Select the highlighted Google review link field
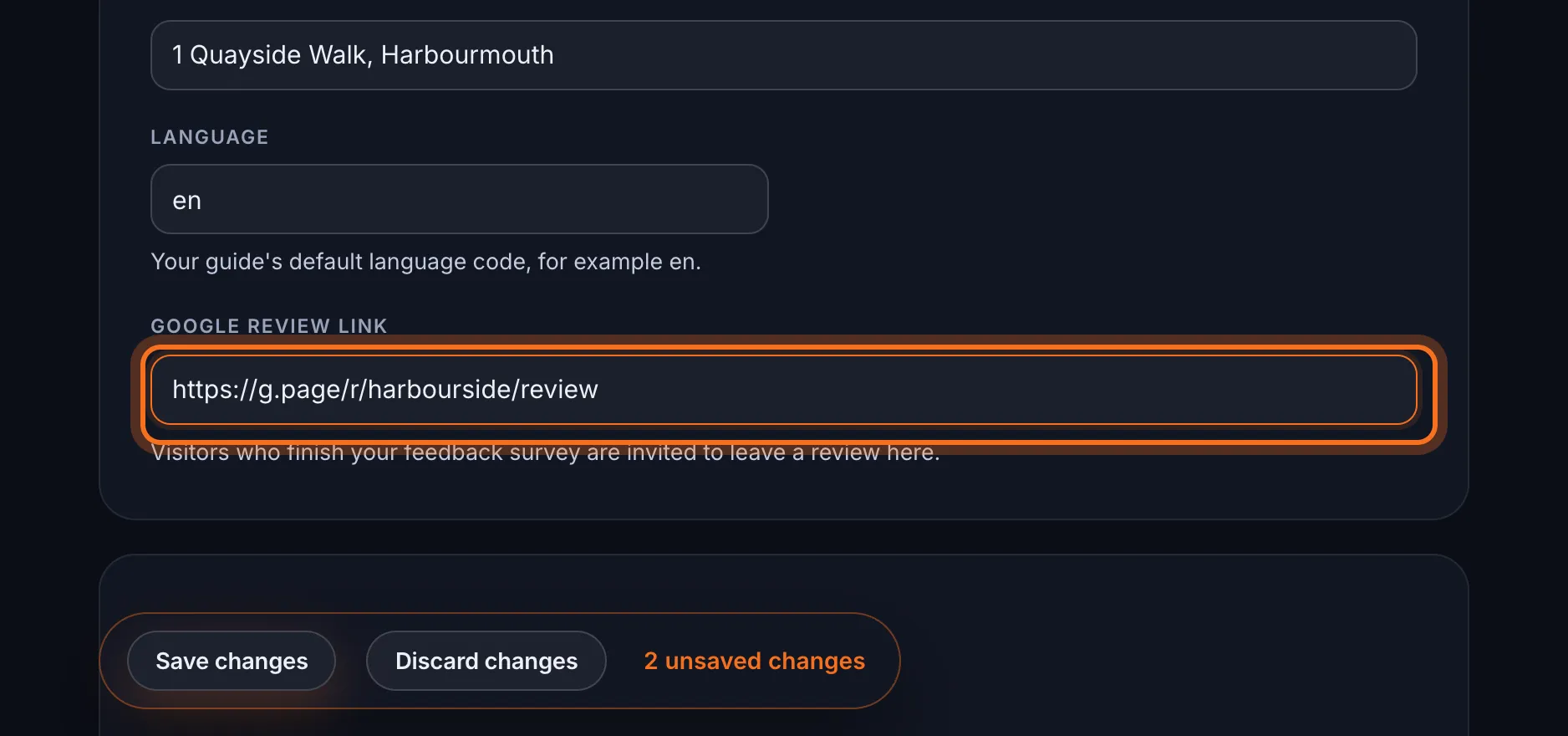The width and height of the screenshot is (1568, 736). tap(783, 390)
